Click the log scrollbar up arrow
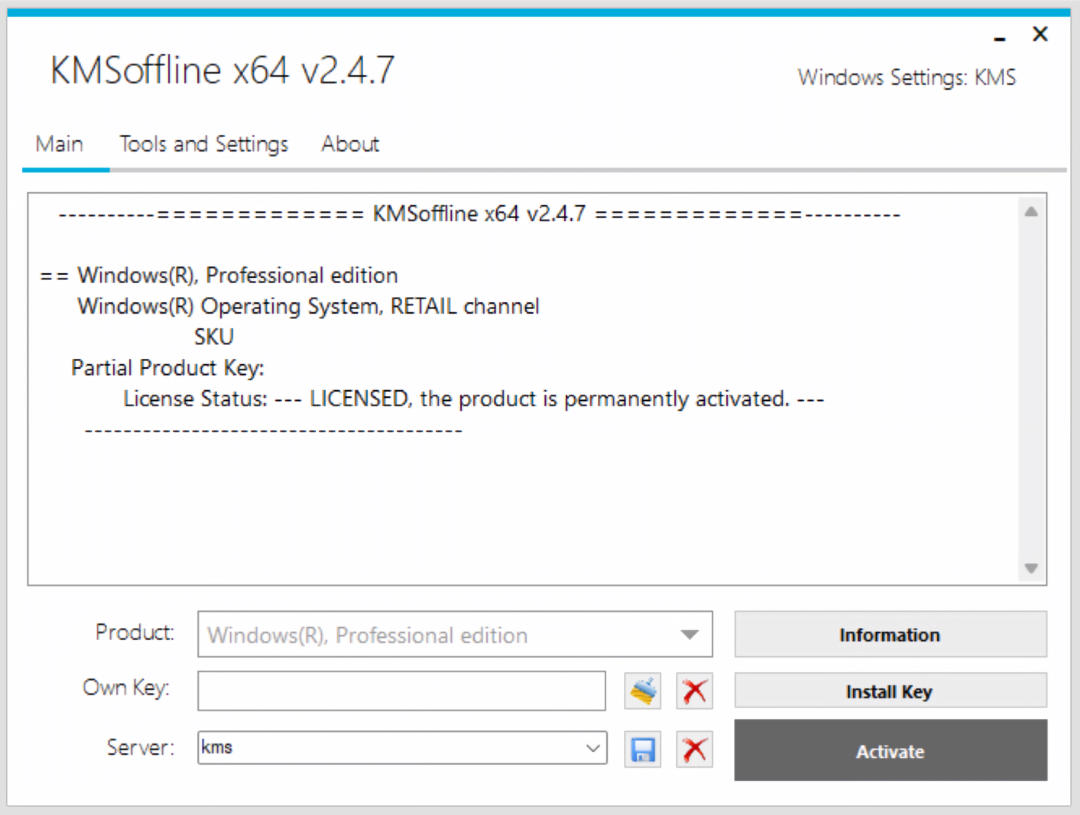 coord(1031,212)
